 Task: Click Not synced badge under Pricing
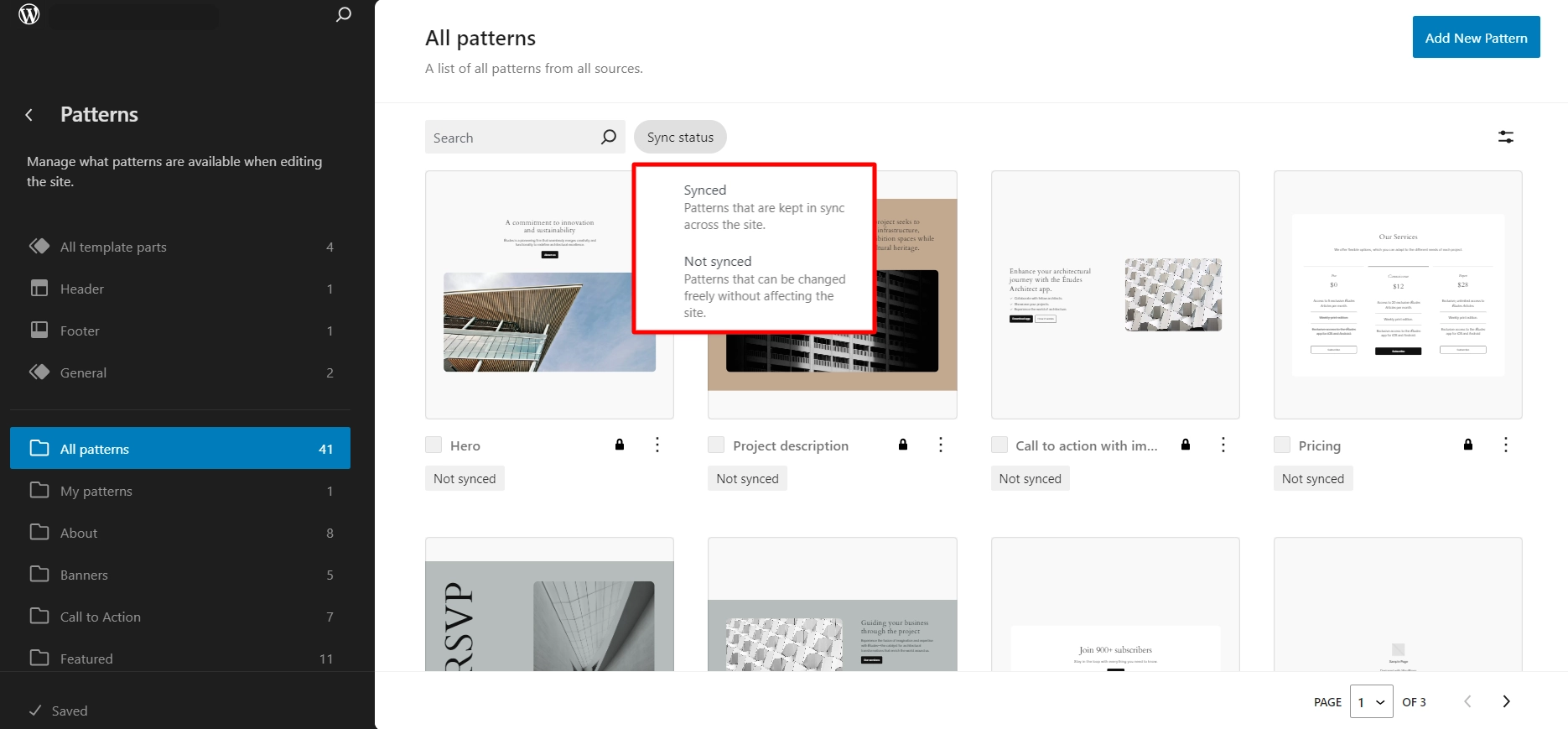click(x=1313, y=478)
